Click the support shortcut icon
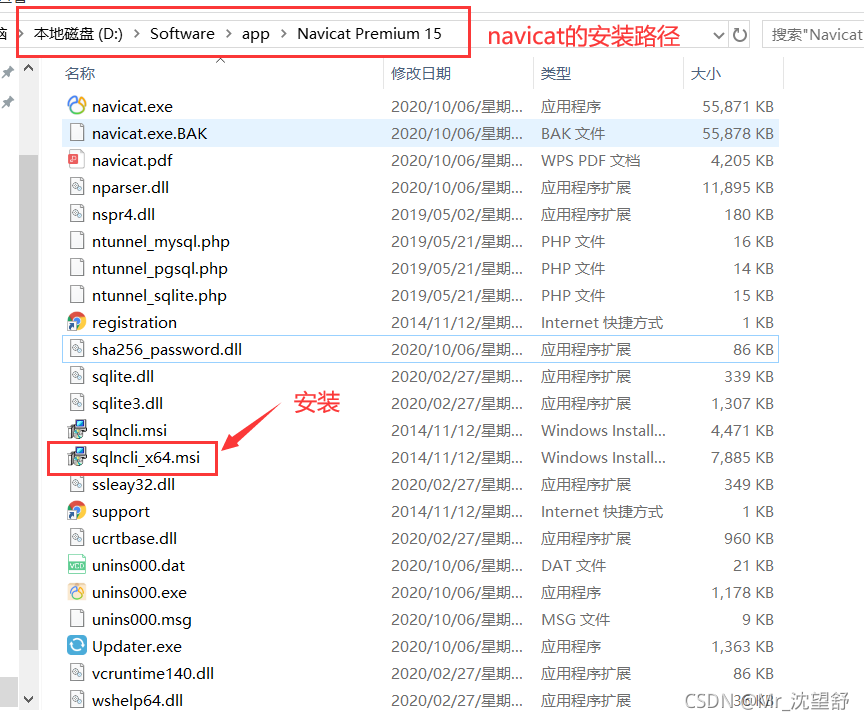This screenshot has width=864, height=721. (x=77, y=511)
